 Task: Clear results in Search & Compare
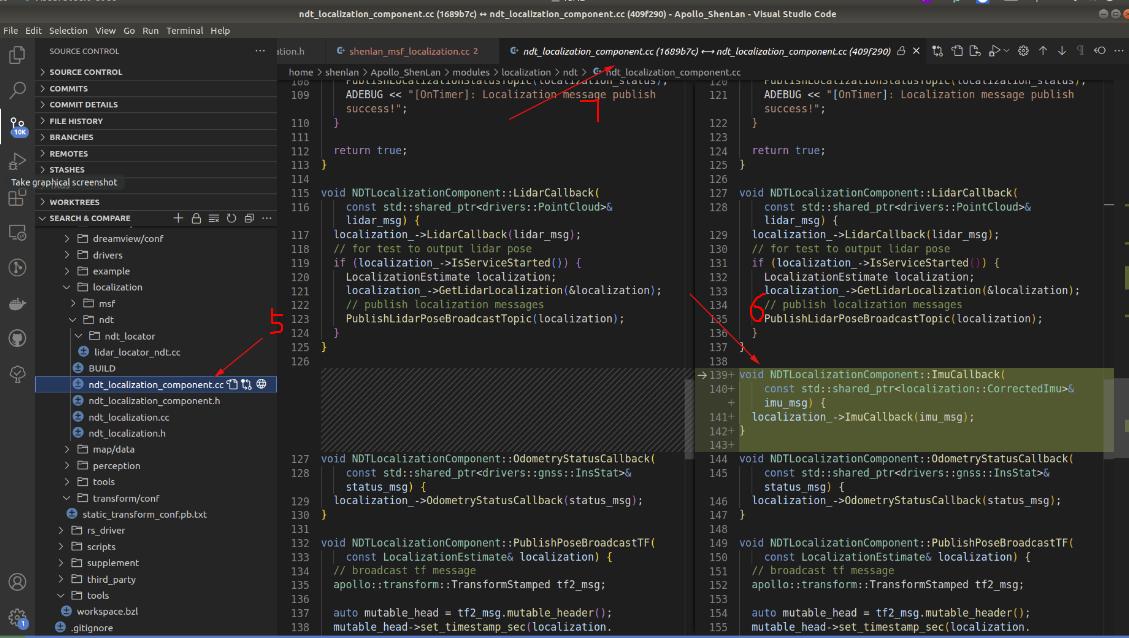point(214,218)
